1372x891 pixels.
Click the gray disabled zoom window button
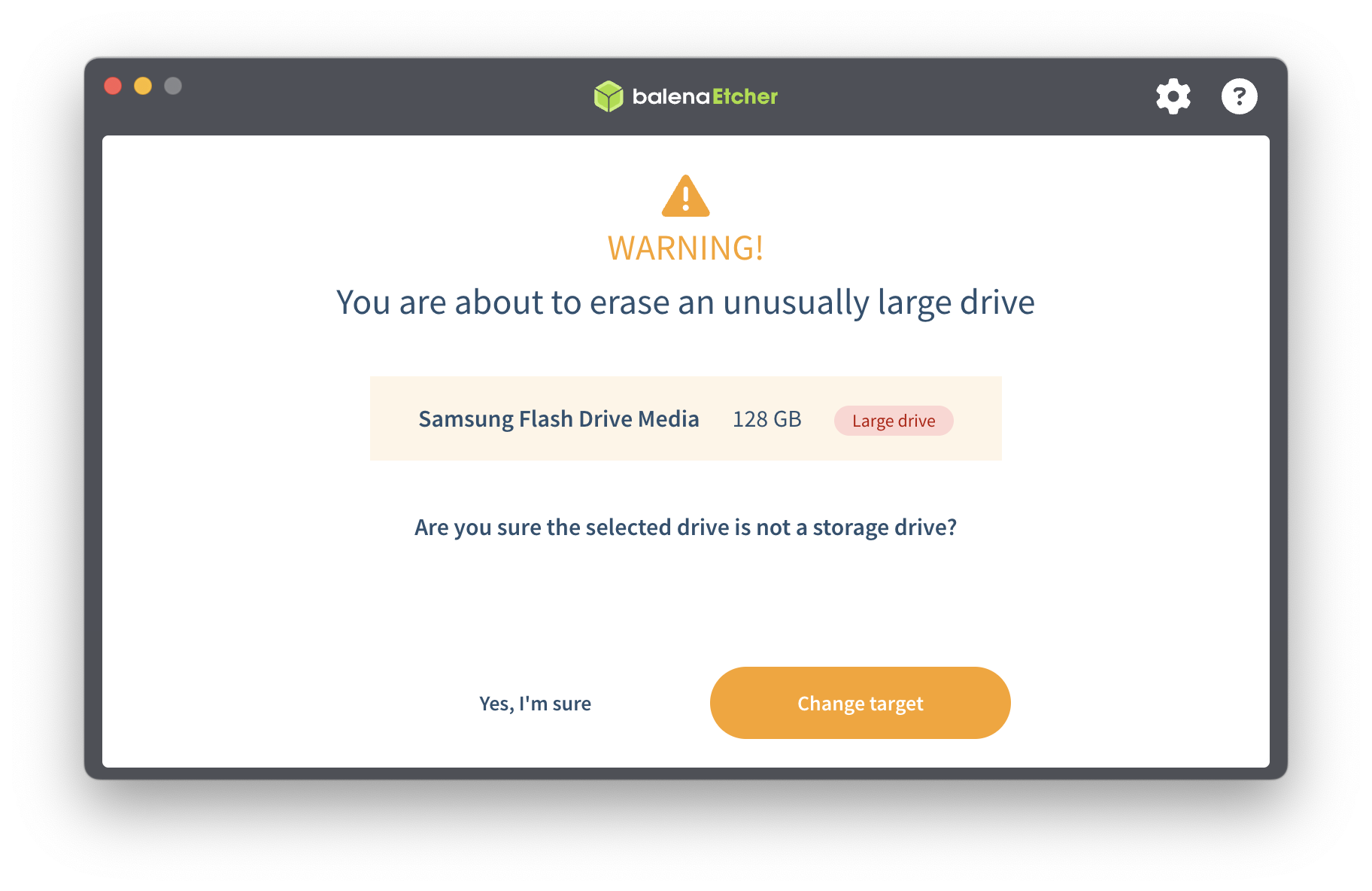173,86
